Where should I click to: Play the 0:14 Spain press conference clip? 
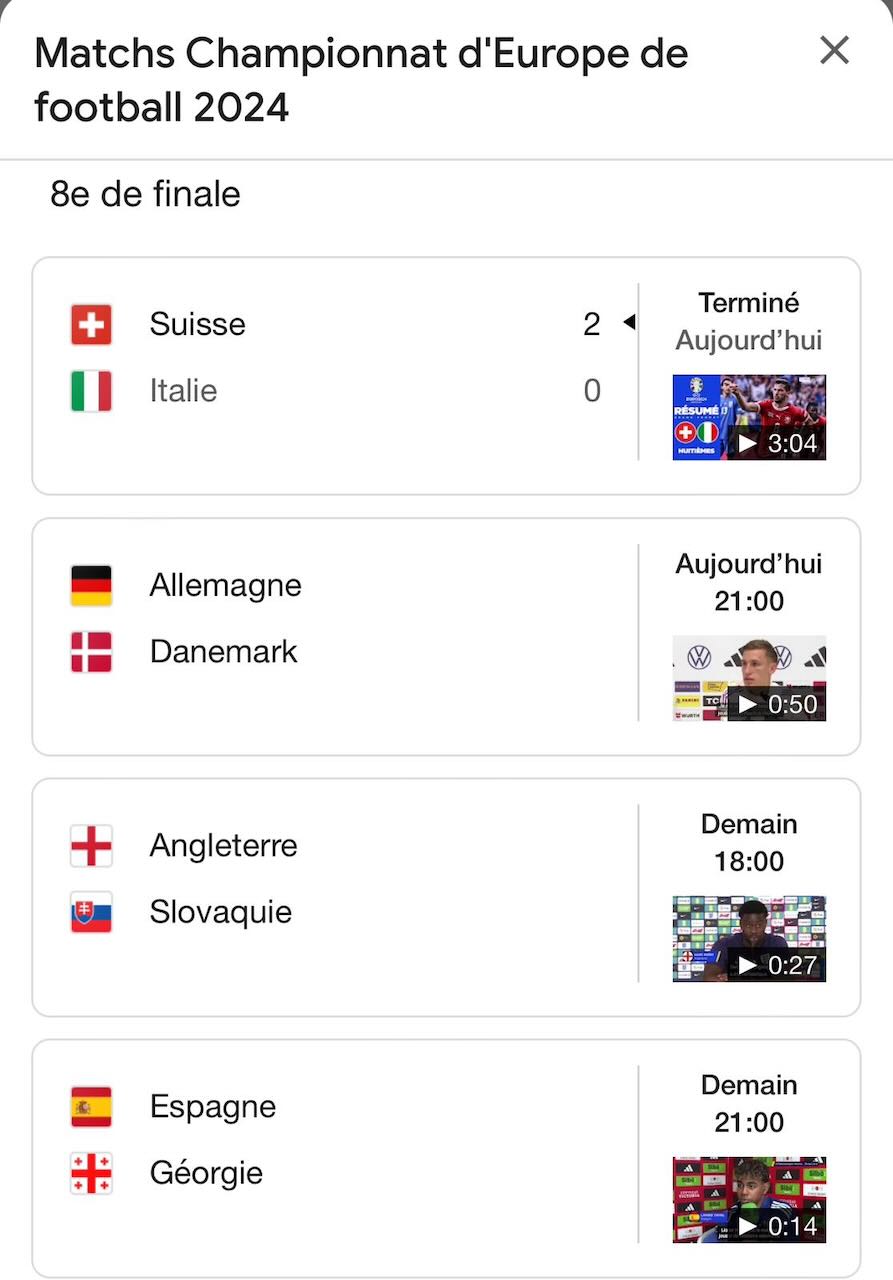[749, 1200]
